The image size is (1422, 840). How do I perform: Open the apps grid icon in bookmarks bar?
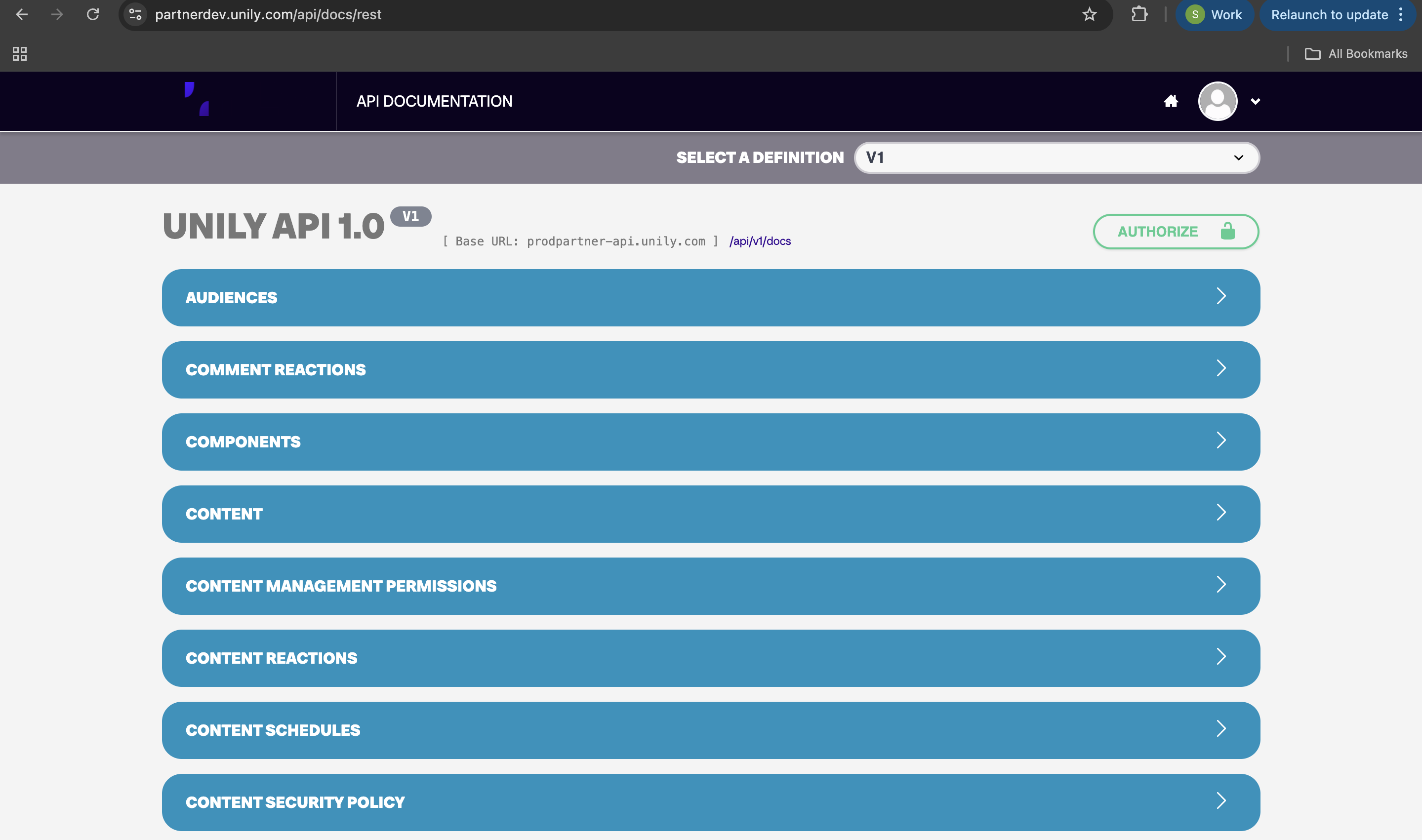[20, 54]
